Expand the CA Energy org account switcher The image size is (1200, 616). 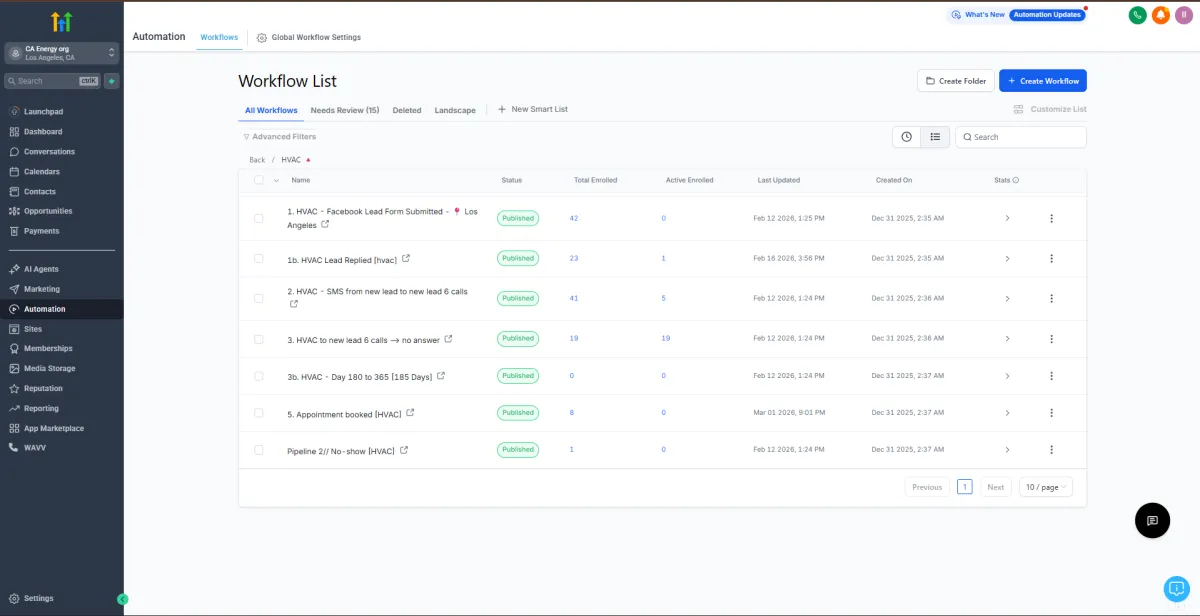point(61,53)
